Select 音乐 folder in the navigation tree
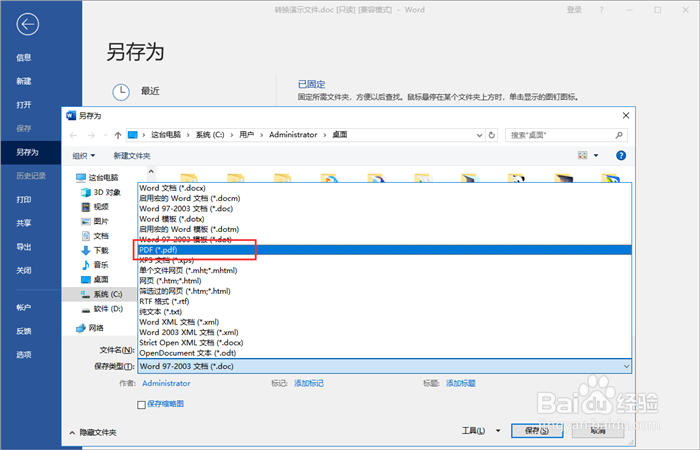Screen dimensions: 700x450 pos(95,264)
